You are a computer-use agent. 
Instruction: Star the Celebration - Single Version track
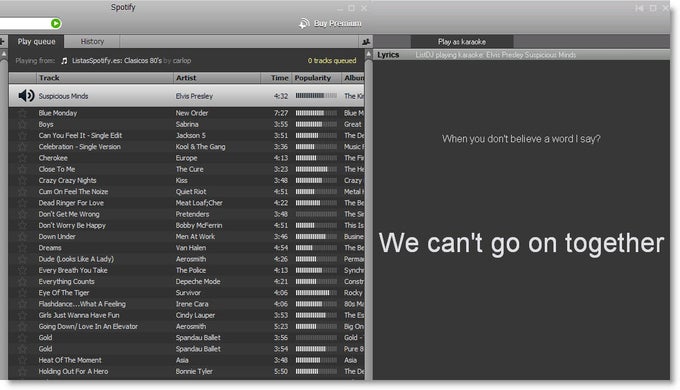click(22, 147)
